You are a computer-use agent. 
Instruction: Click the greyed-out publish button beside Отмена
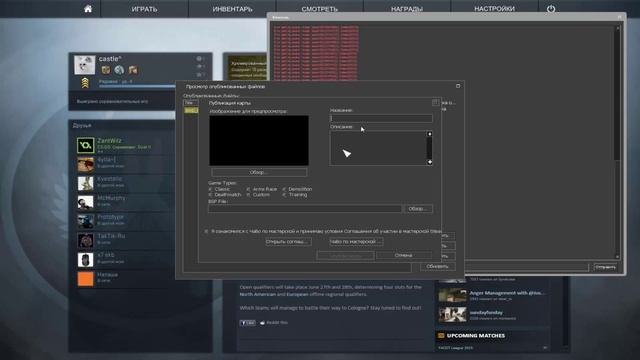pos(345,256)
